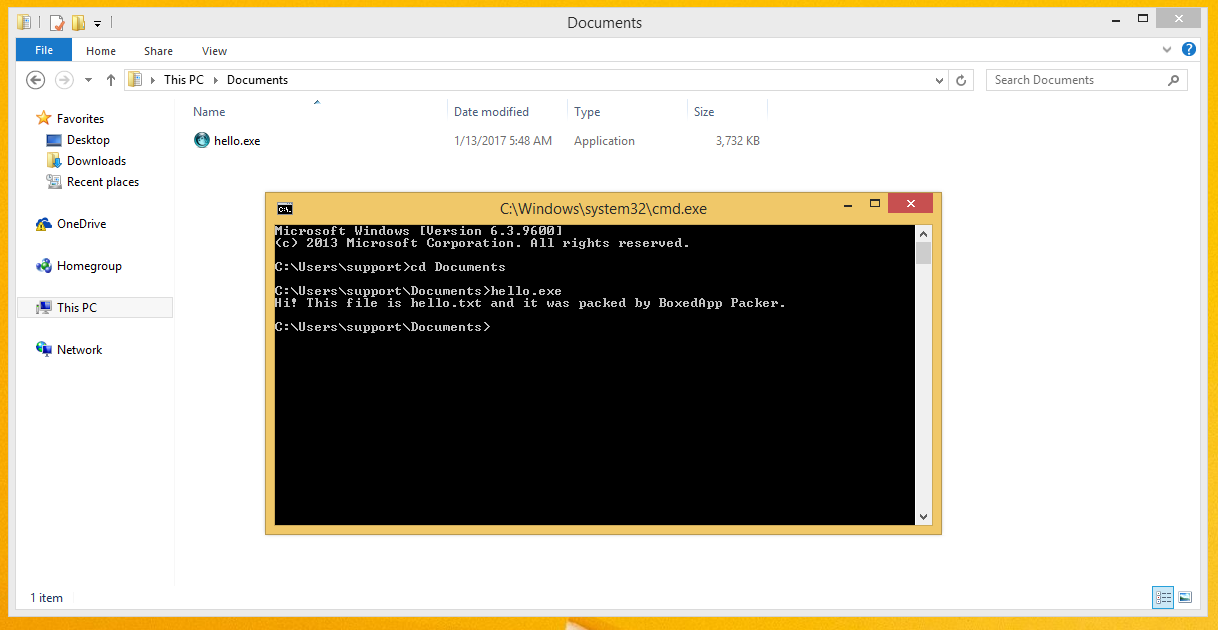Select Downloads in the Favorites list
1218x630 pixels.
96,161
